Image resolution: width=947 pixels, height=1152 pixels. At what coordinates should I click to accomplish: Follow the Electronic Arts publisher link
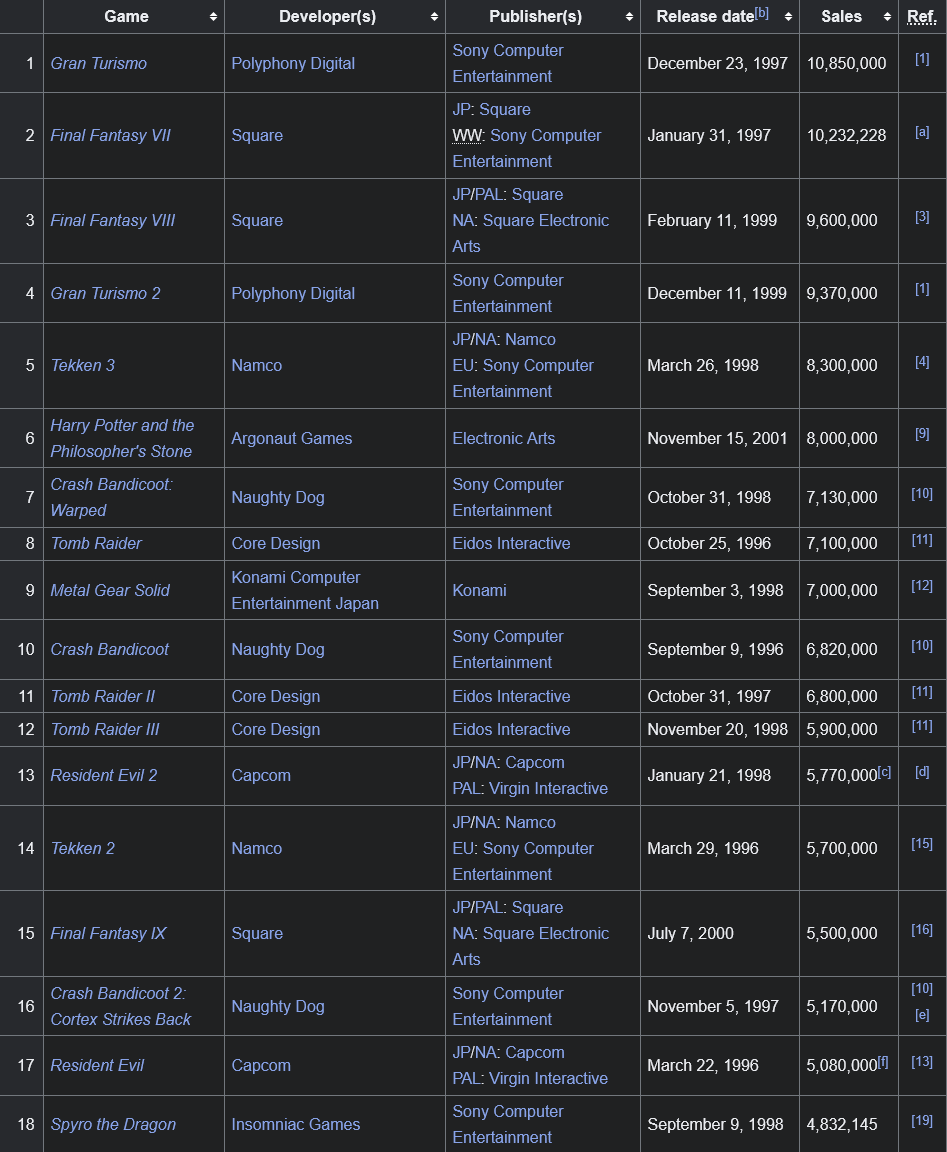point(504,438)
